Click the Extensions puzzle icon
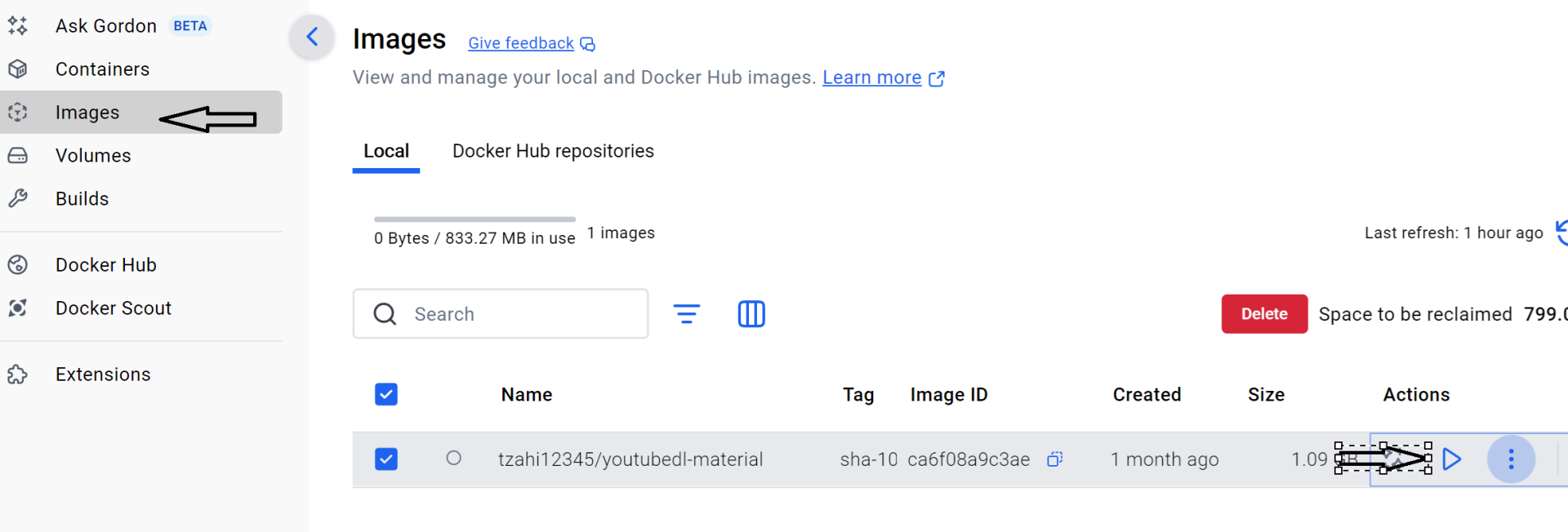Screen dimensions: 1568x532 [18, 375]
